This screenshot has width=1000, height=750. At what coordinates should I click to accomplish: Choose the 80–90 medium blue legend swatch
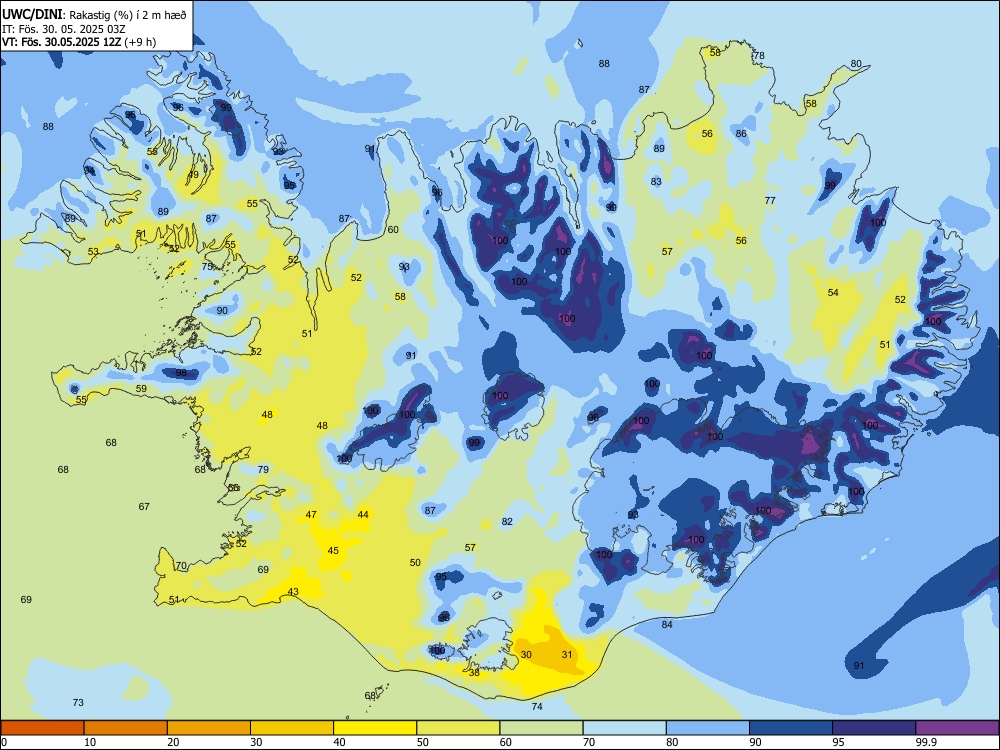[x=708, y=728]
